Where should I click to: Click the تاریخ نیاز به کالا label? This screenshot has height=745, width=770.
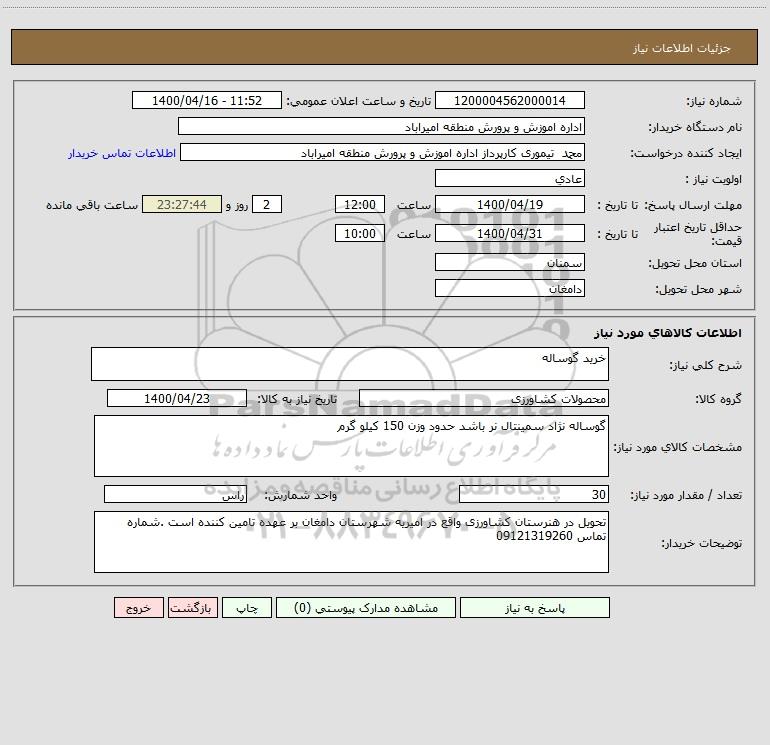pyautogui.click(x=297, y=399)
